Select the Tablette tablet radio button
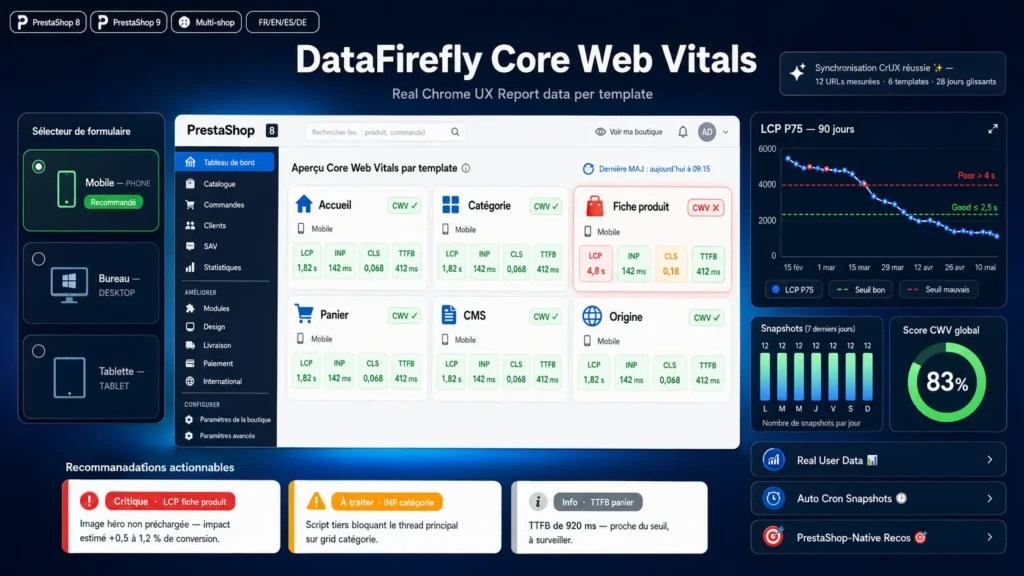The height and width of the screenshot is (576, 1024). point(39,351)
